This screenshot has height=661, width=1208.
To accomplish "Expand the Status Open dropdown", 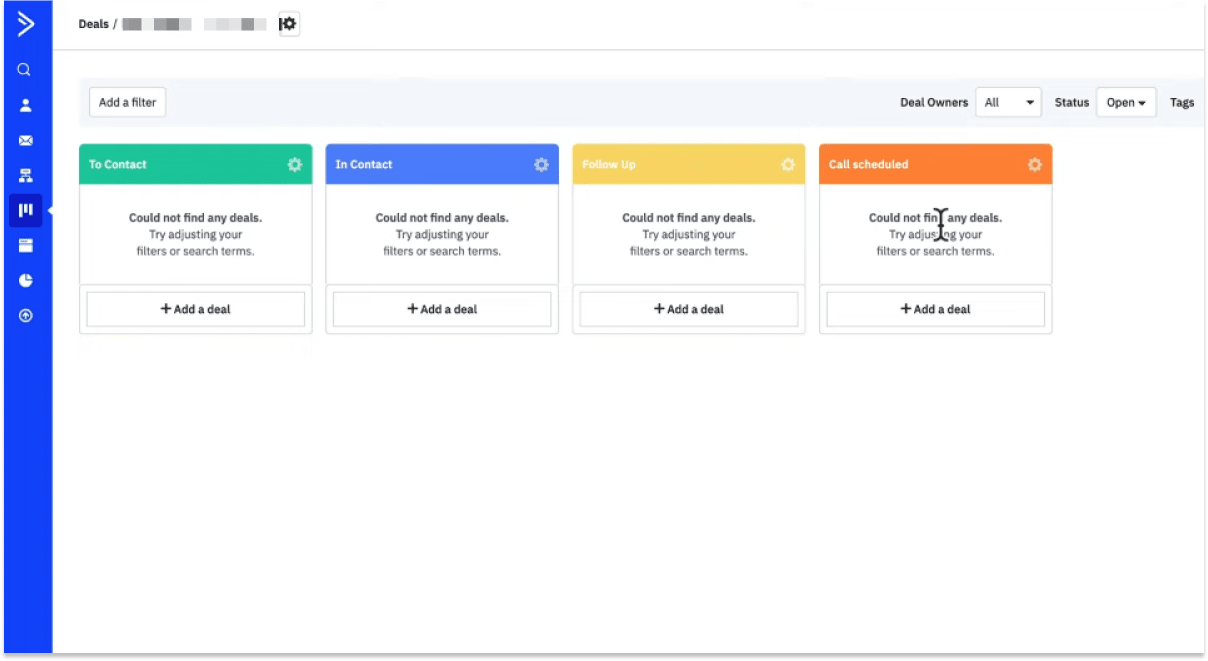I will pyautogui.click(x=1126, y=101).
